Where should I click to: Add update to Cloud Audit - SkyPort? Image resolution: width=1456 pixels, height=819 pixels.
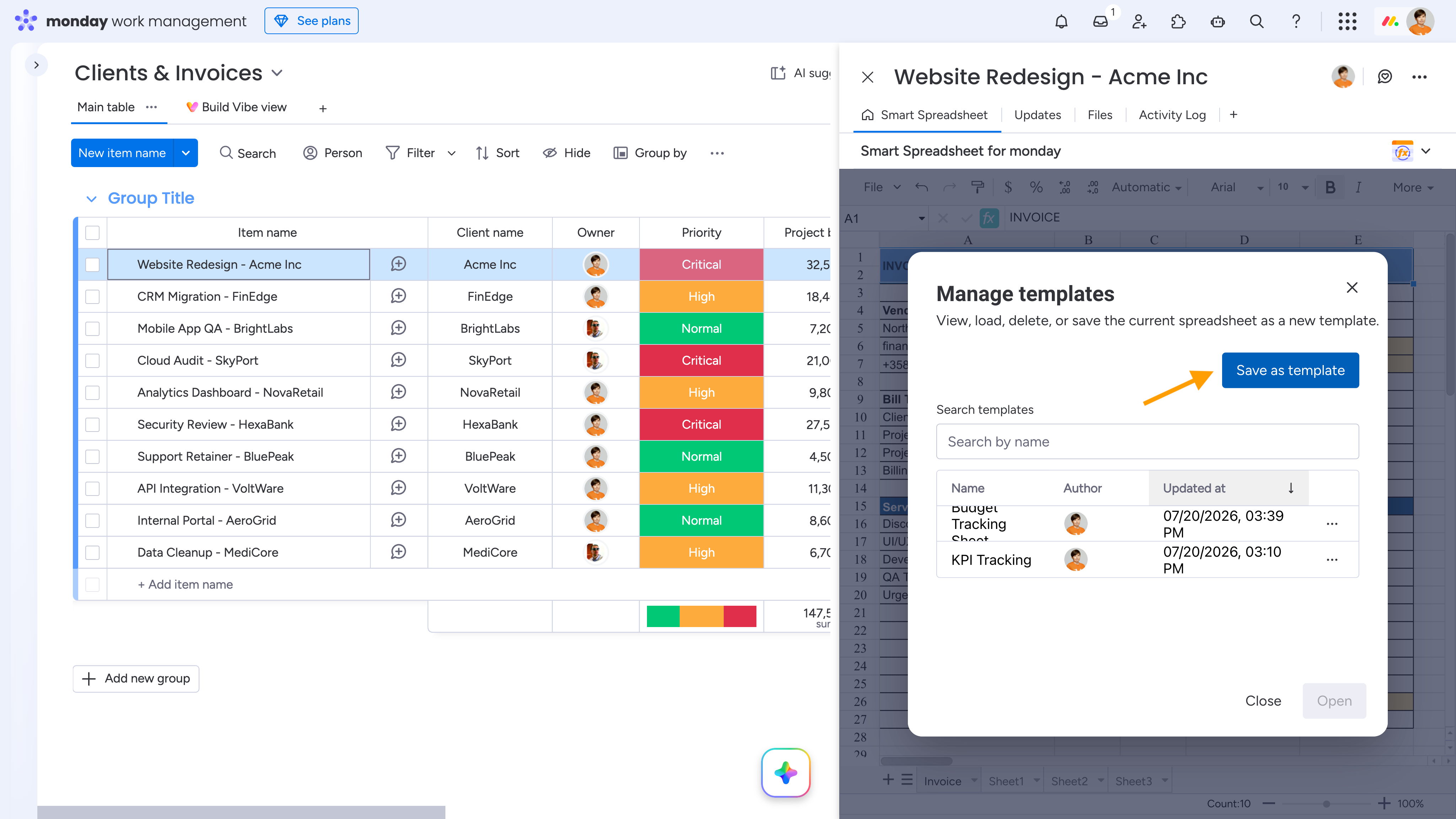[398, 360]
